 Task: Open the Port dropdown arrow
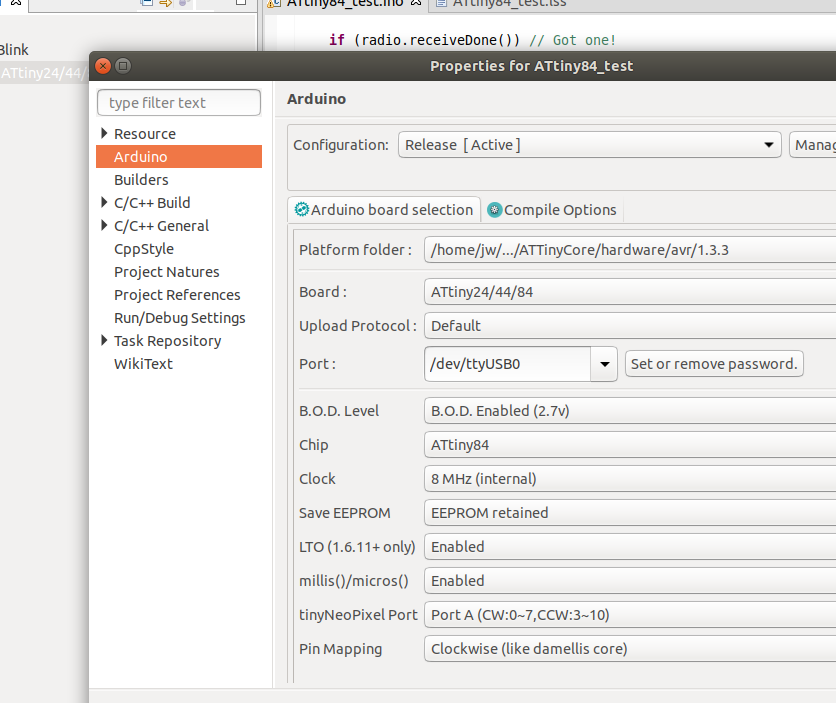(x=604, y=364)
